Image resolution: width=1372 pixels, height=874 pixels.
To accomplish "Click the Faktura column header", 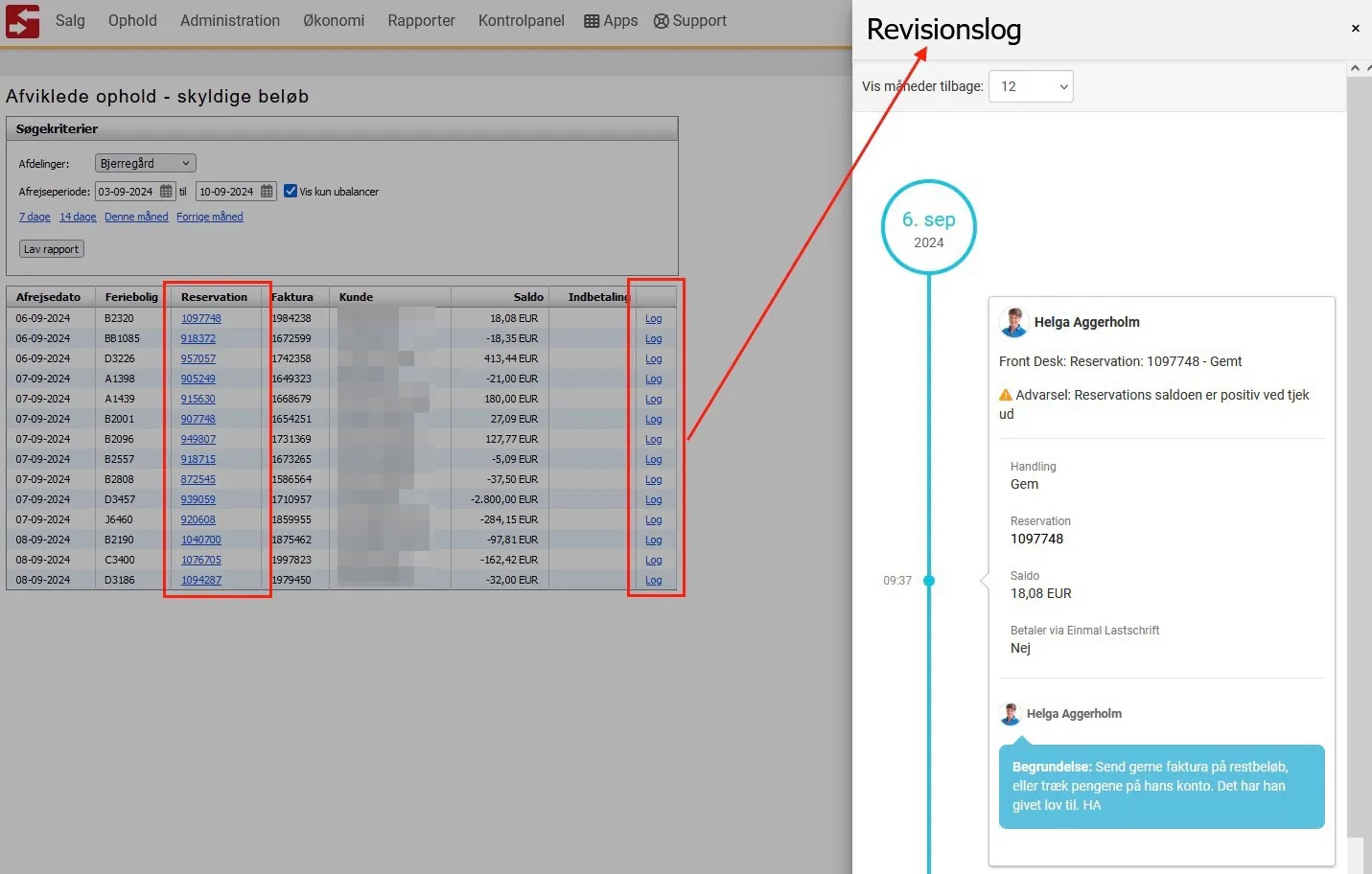I will [292, 297].
